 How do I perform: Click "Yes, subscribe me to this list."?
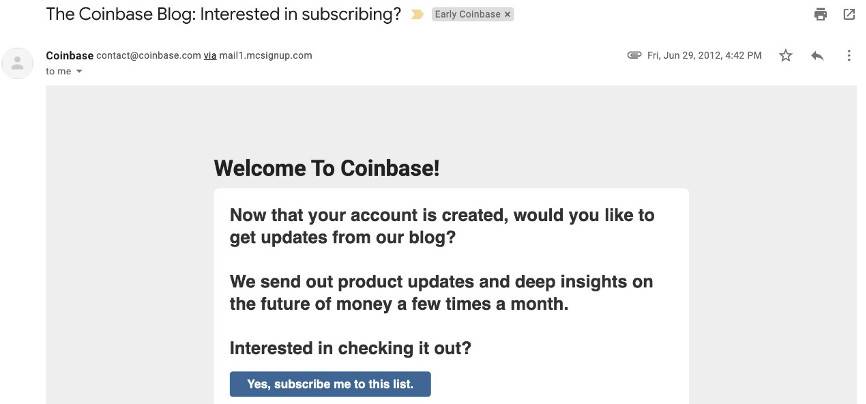coord(330,384)
